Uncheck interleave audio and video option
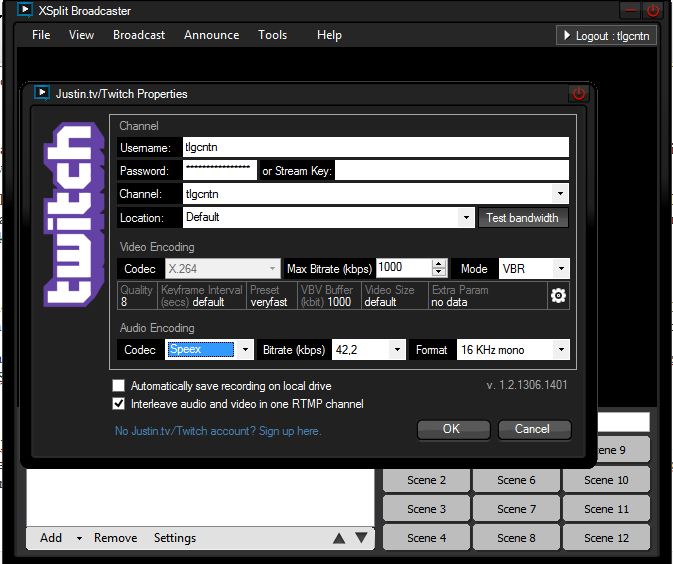The height and width of the screenshot is (564, 673). pos(119,404)
